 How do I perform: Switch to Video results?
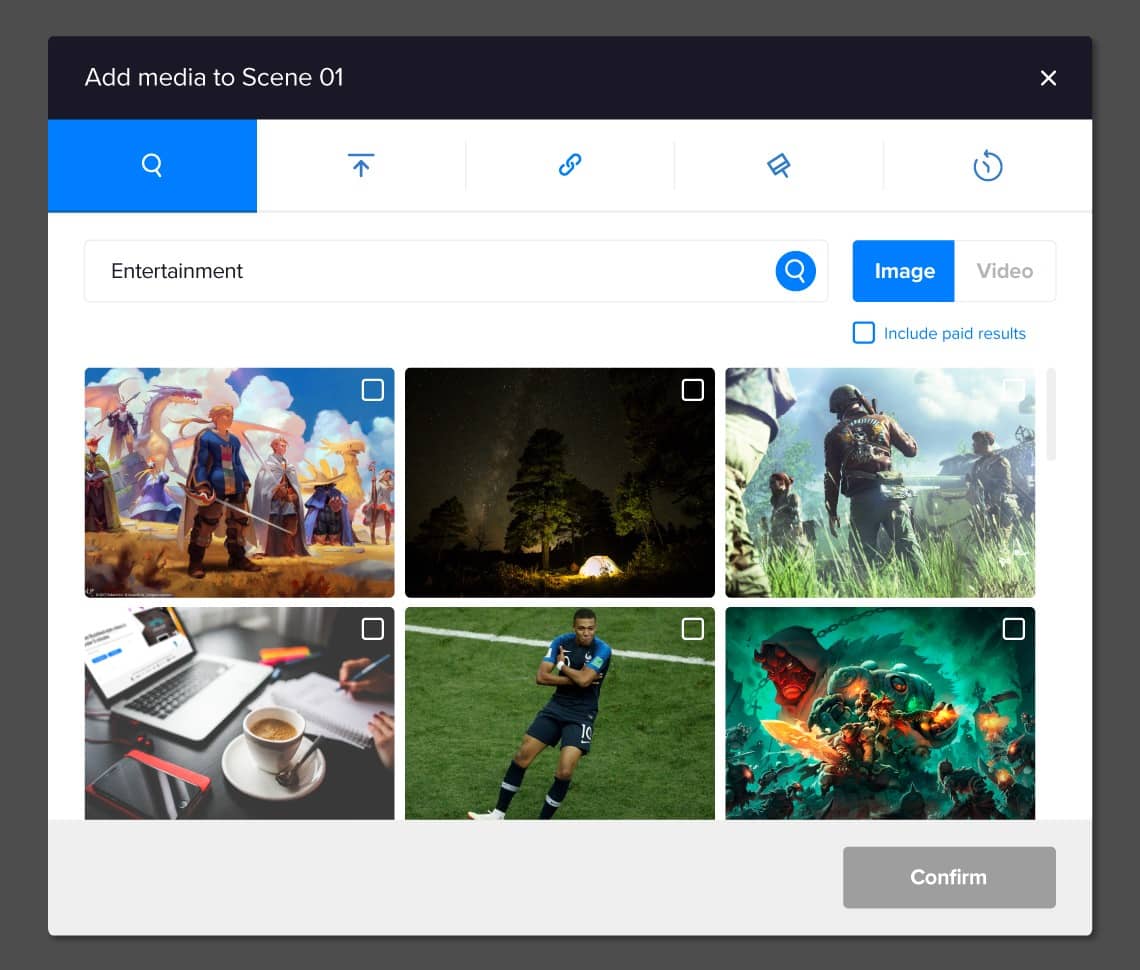coord(1005,271)
